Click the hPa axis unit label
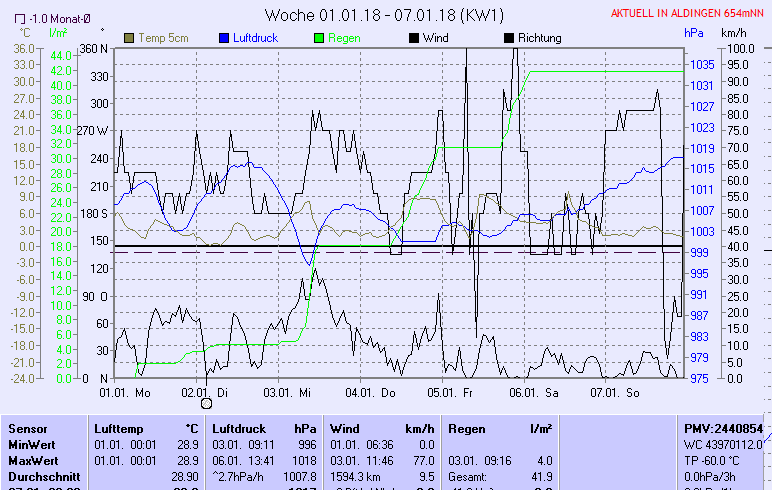Screen dimensions: 772x490 pyautogui.click(x=693, y=33)
